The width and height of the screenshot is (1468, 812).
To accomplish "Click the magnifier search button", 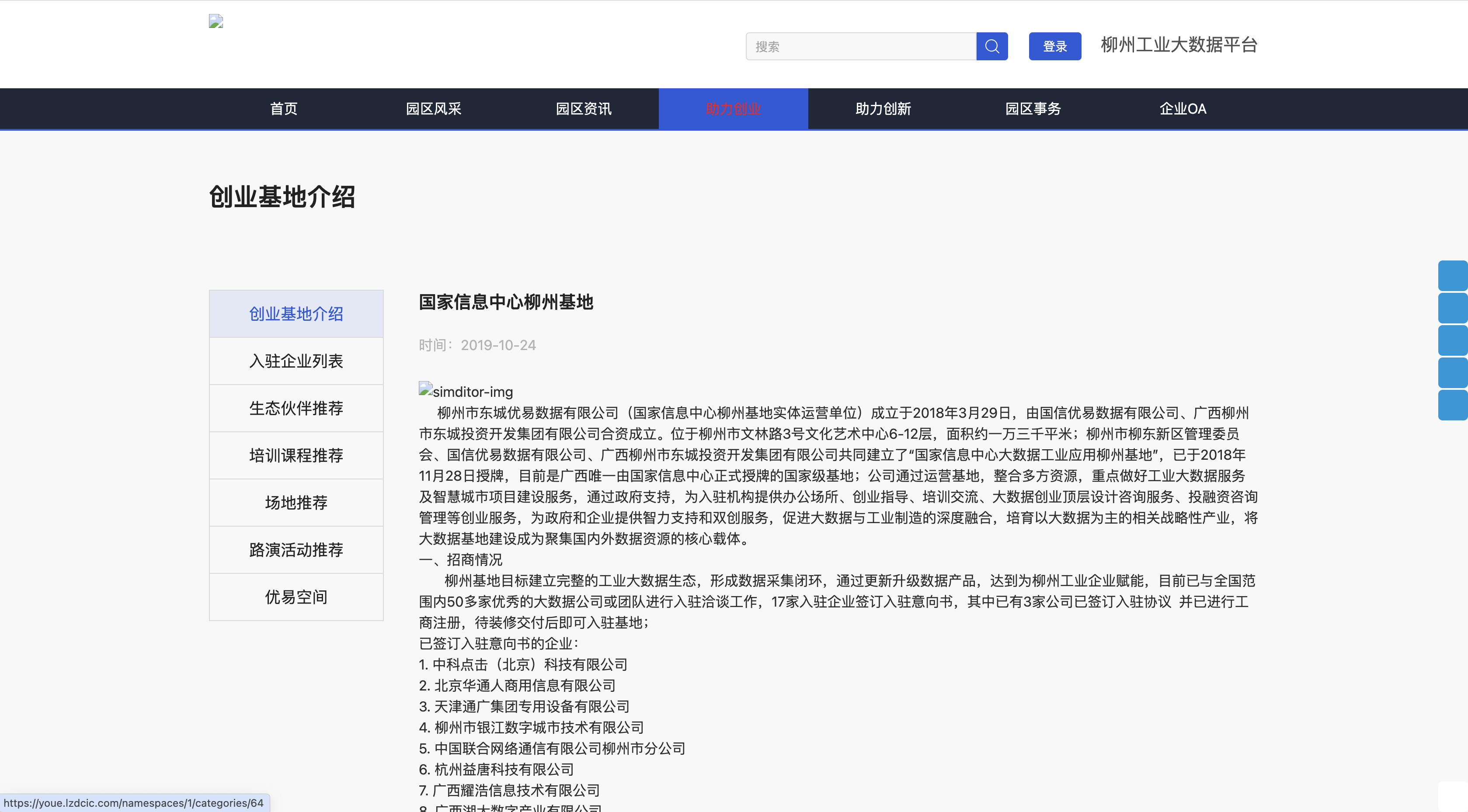I will [x=991, y=46].
